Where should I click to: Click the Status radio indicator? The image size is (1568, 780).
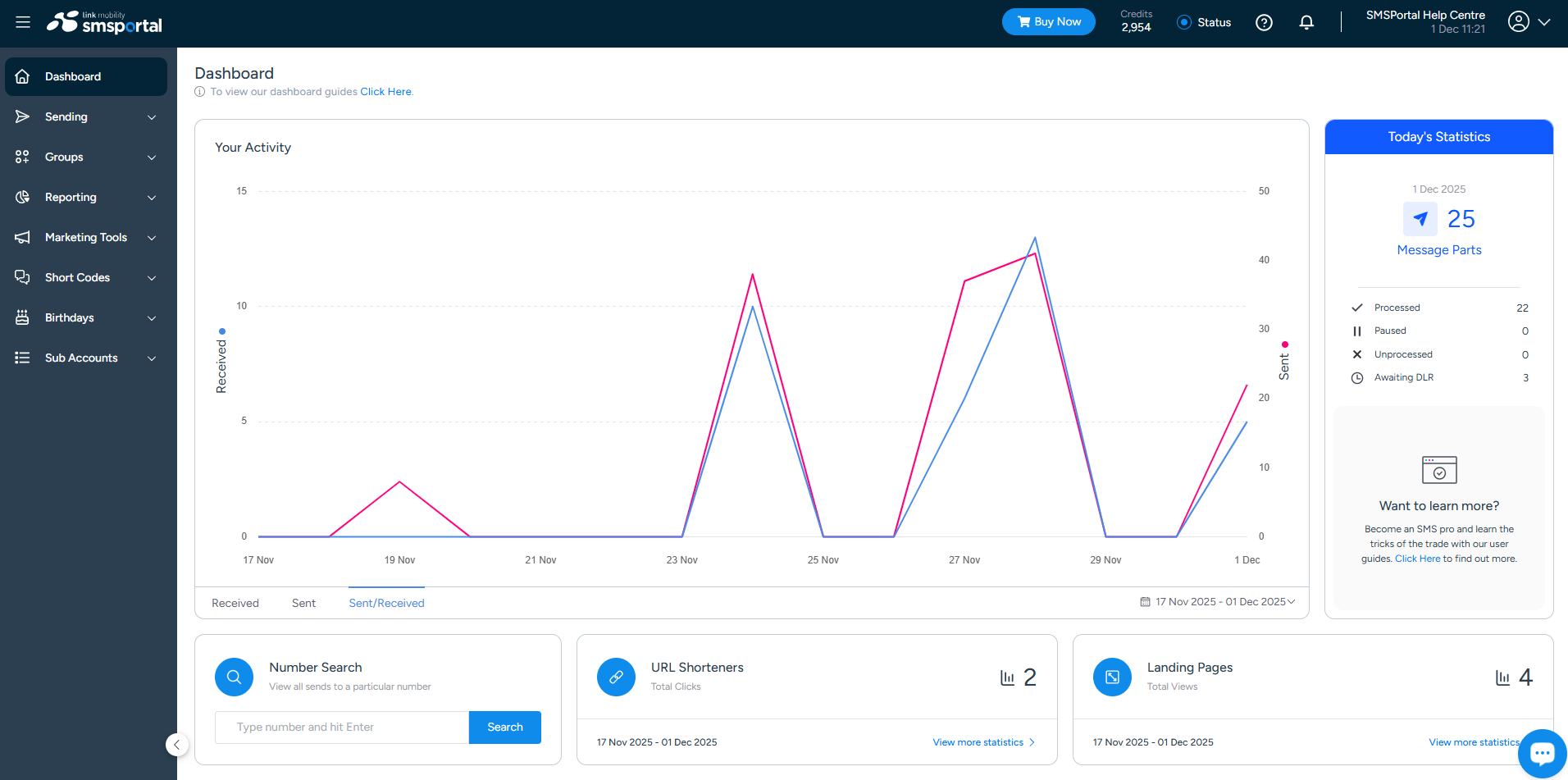coord(1184,22)
